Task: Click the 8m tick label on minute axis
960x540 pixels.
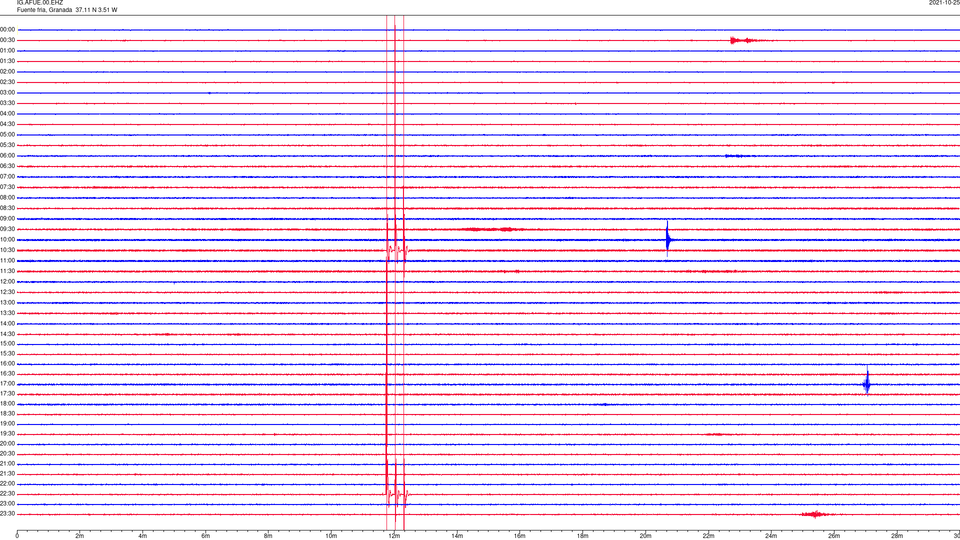Action: tap(268, 536)
